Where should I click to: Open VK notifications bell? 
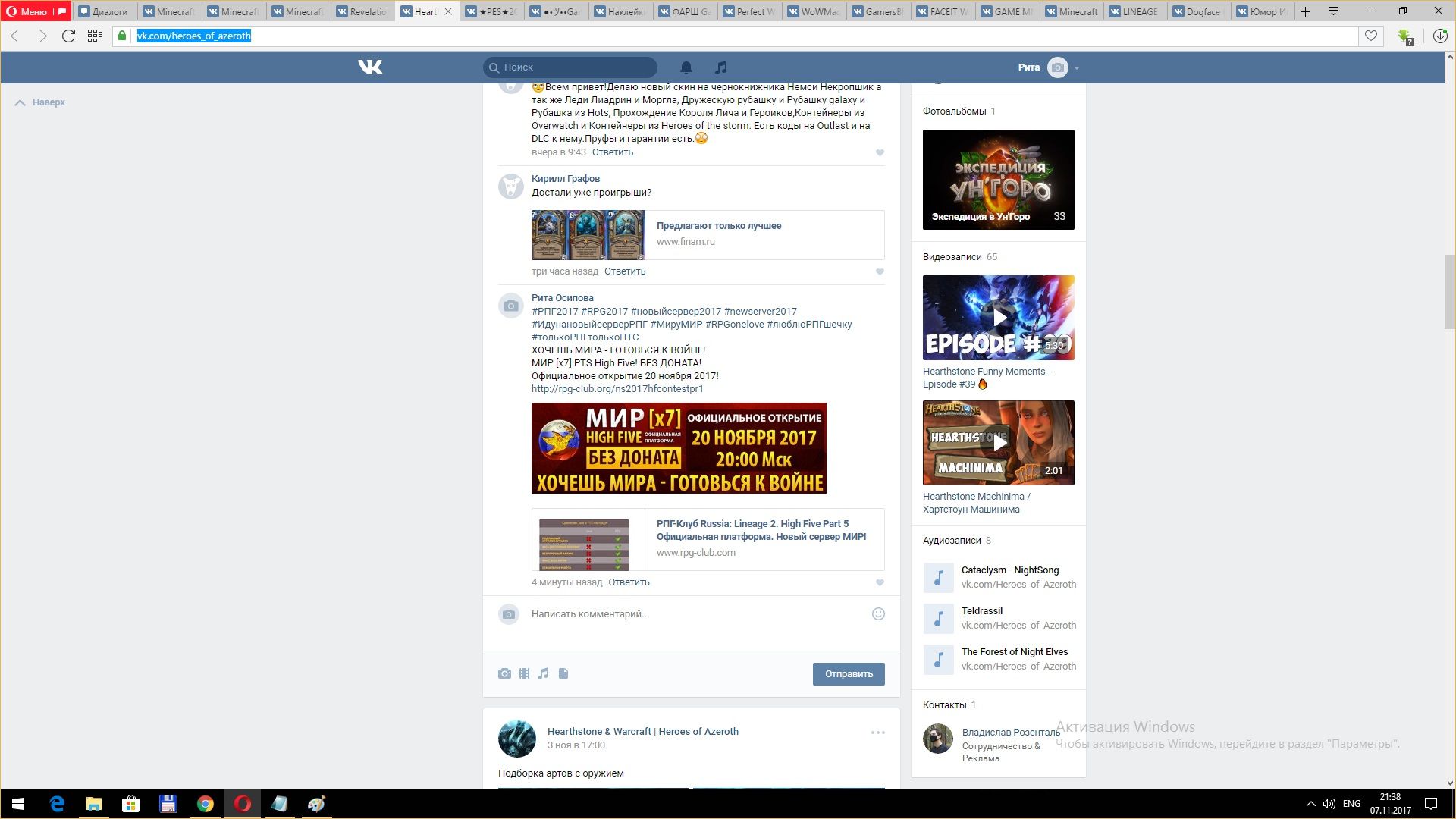coord(686,67)
